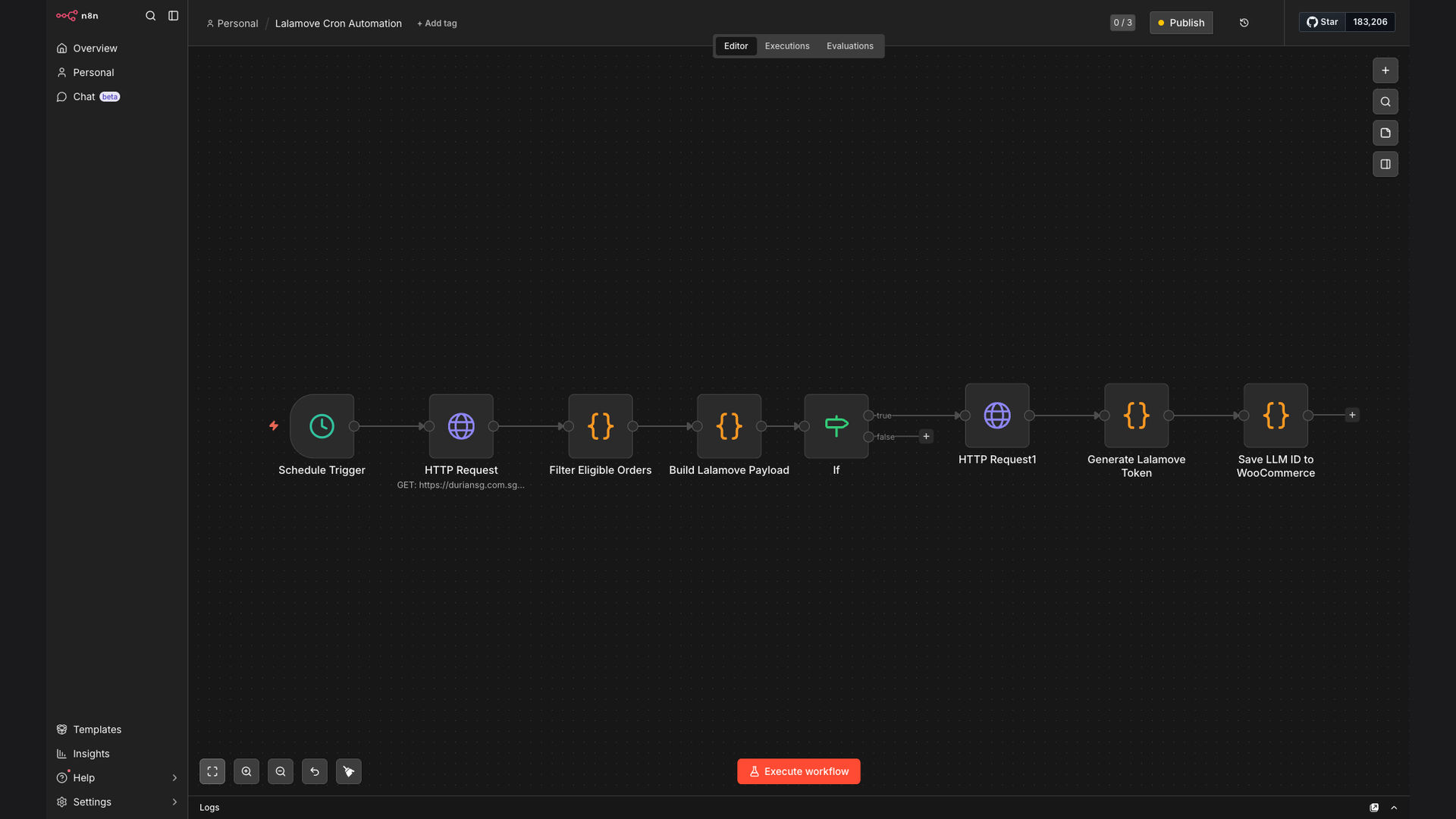Publish the workflow
This screenshot has height=819, width=1456.
click(x=1181, y=23)
